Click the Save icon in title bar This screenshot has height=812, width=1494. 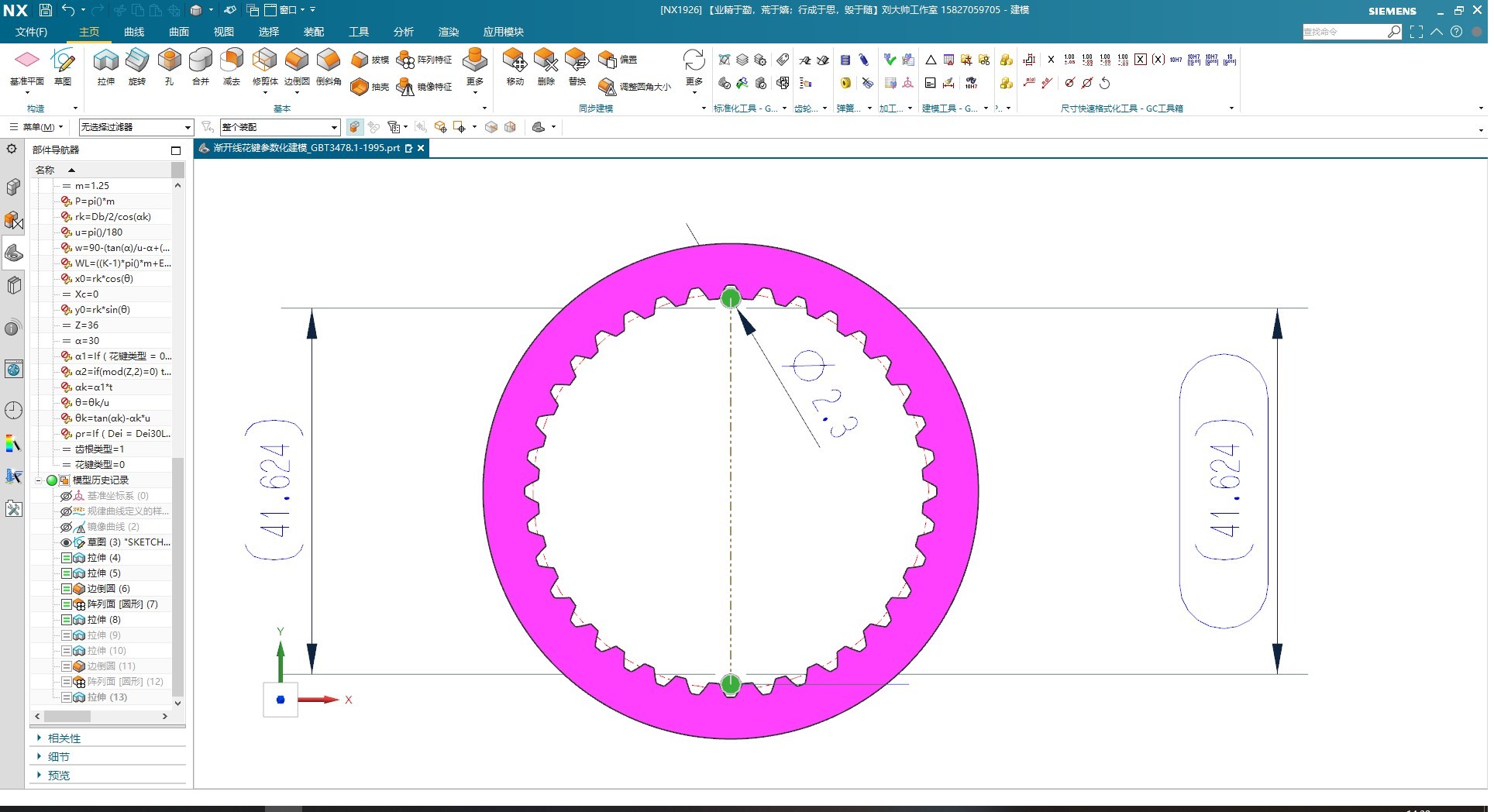tap(46, 10)
